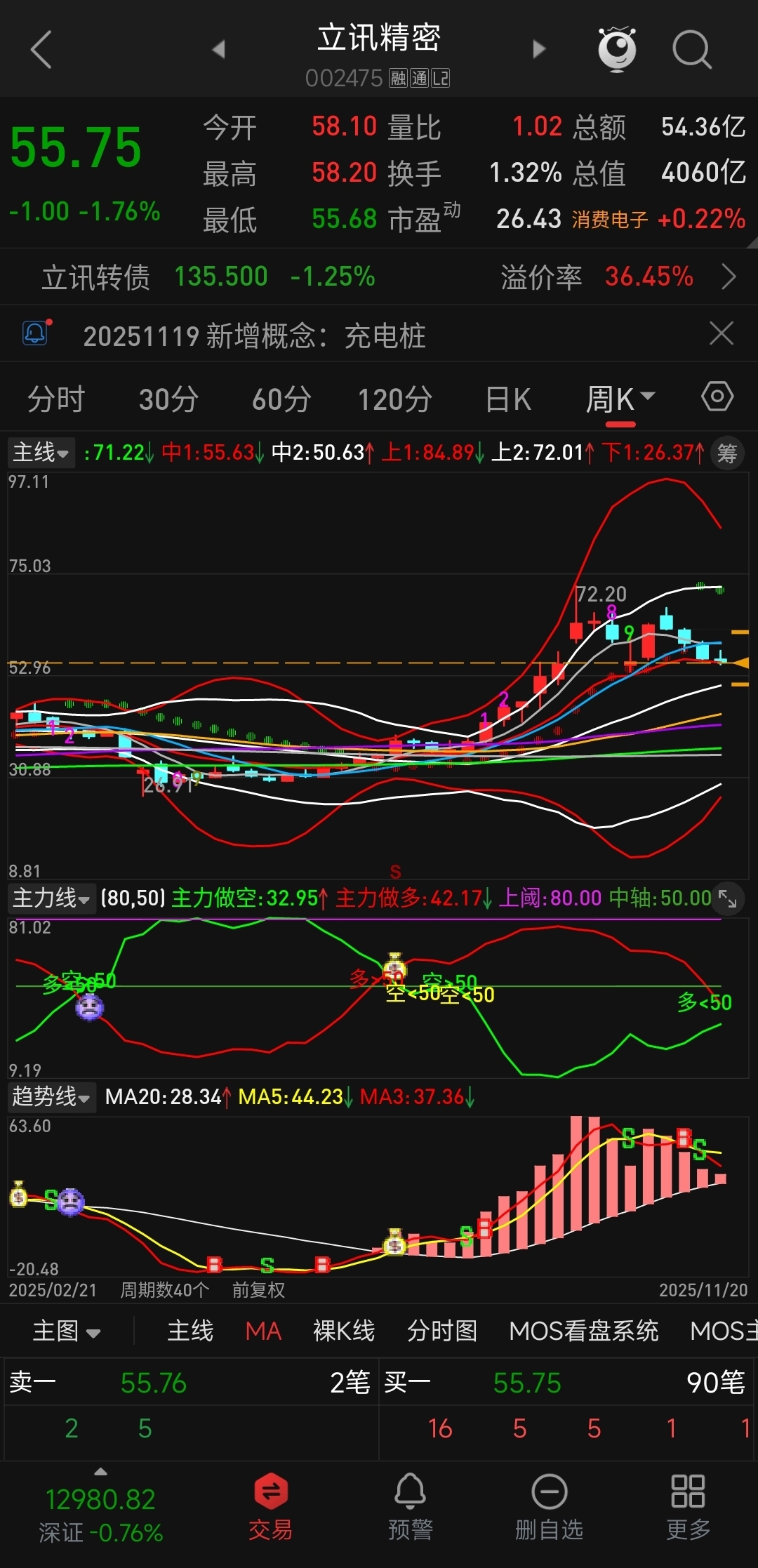Open the 主力线 indicator dropdown
Screen dimensions: 758x1568
coord(52,898)
